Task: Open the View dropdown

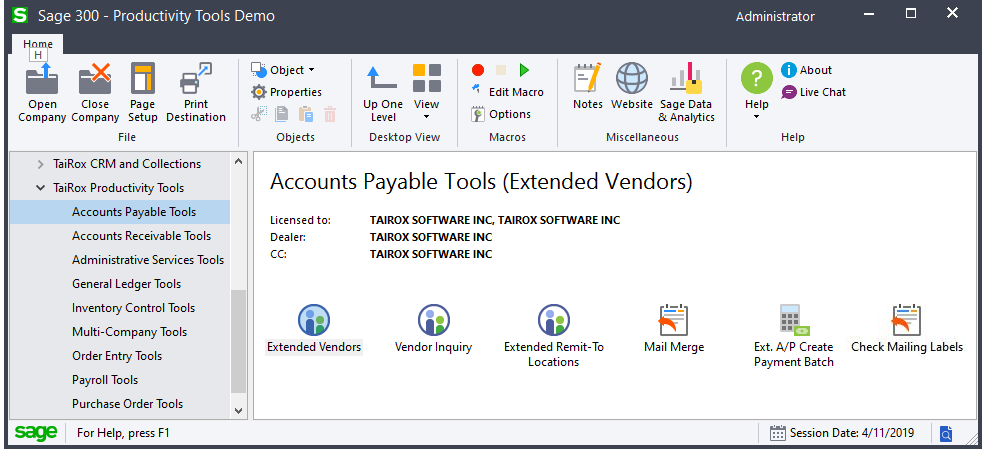Action: (x=426, y=92)
